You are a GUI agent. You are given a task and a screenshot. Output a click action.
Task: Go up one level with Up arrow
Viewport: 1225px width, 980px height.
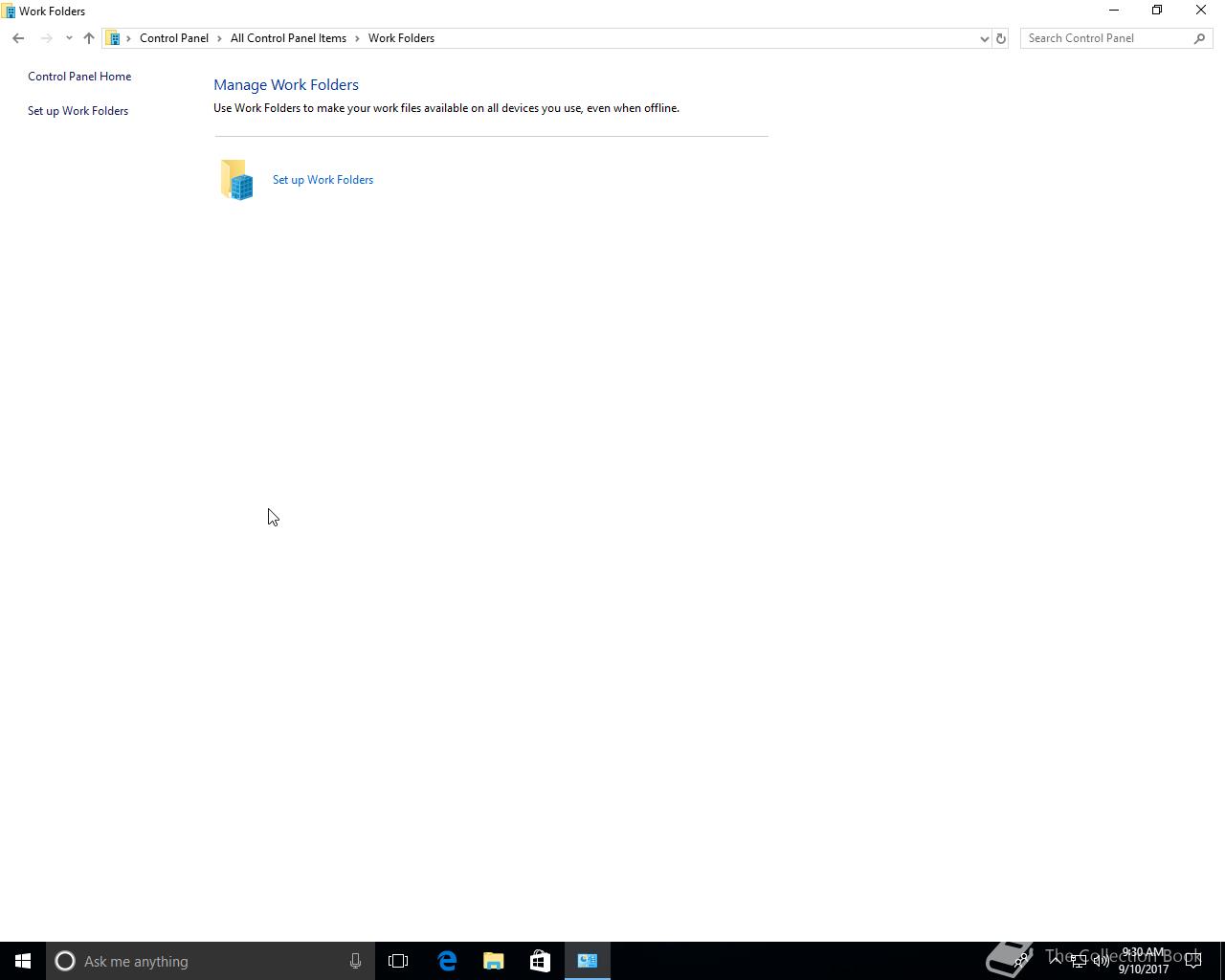[89, 38]
